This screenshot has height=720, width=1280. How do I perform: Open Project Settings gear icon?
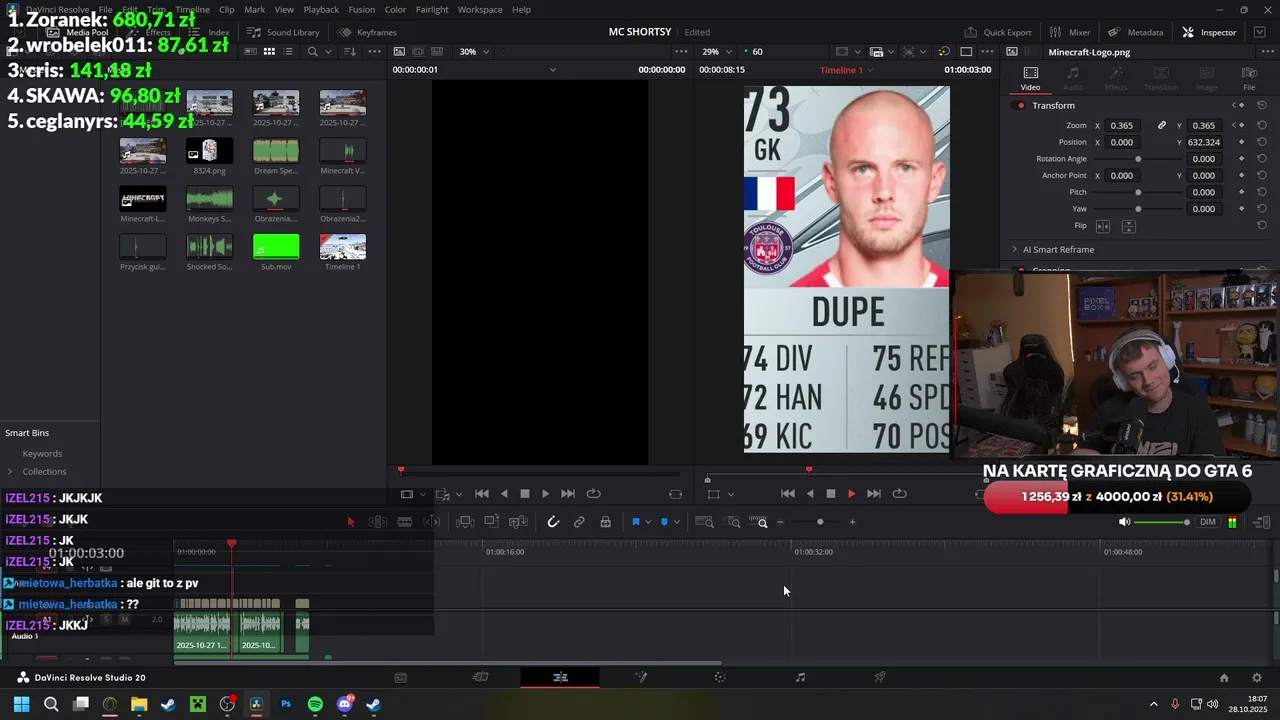coord(1257,678)
